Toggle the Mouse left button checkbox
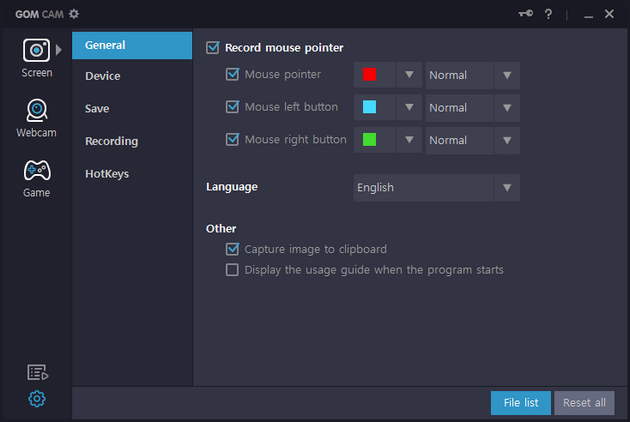The width and height of the screenshot is (630, 422). 233,107
